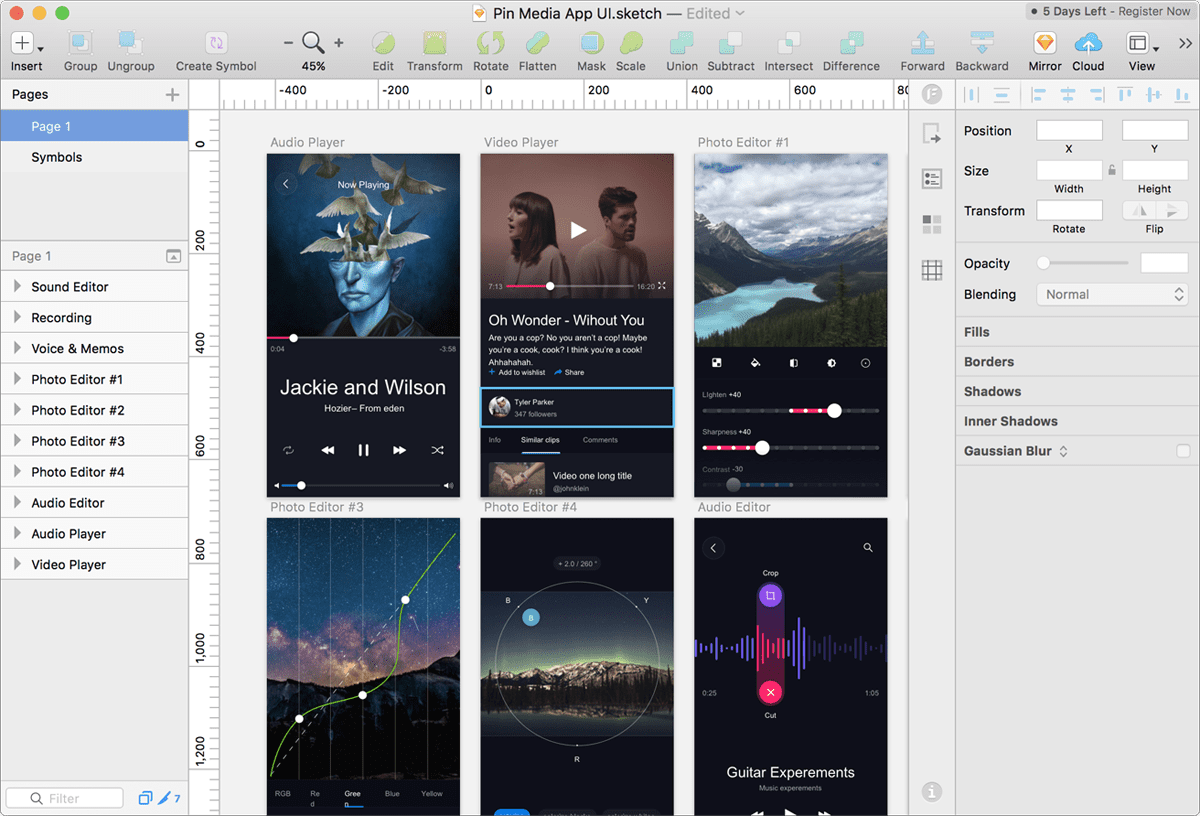Toggle pages list collapse button
The image size is (1200, 816).
173,256
